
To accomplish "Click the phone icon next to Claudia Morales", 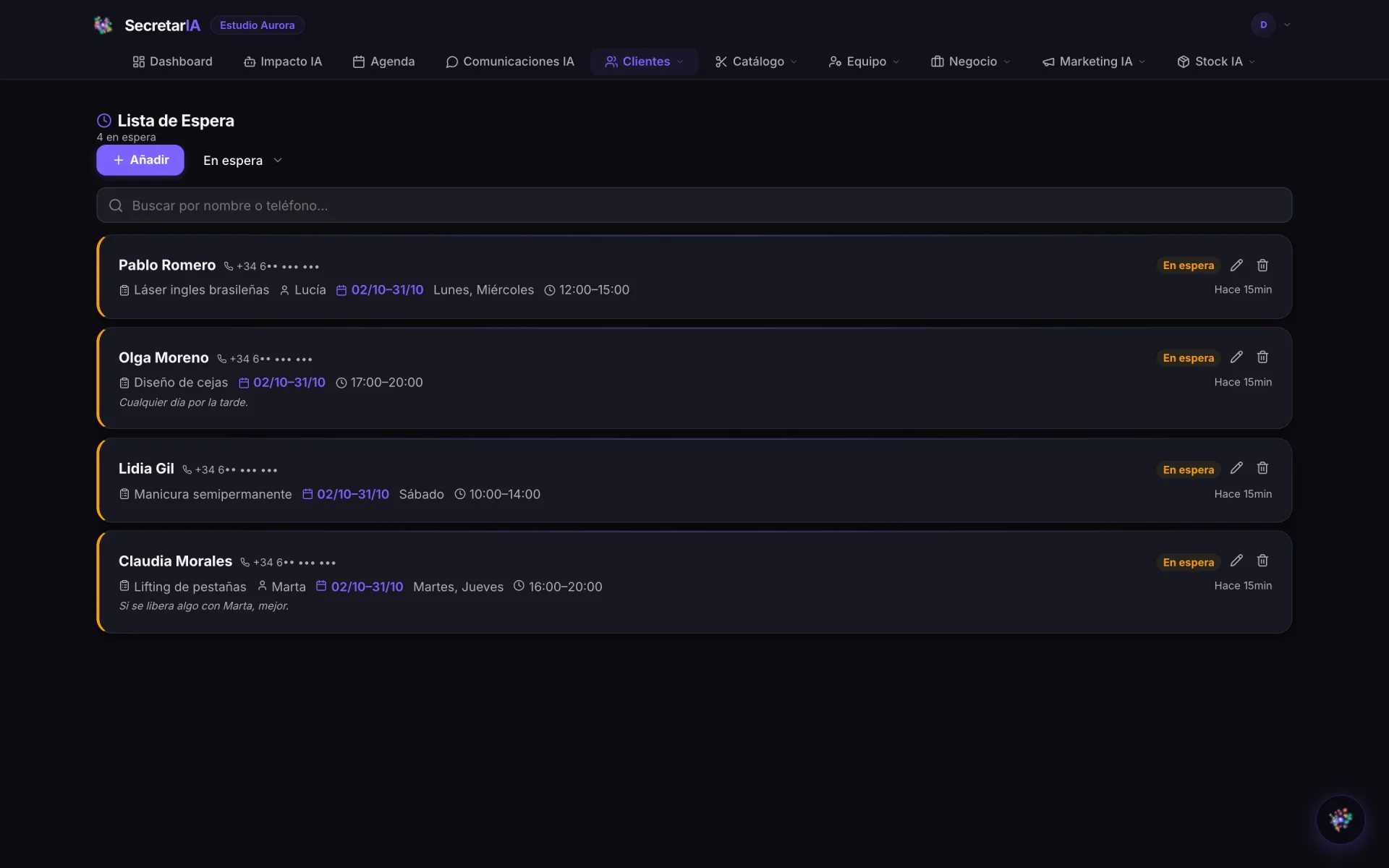I will 245,562.
